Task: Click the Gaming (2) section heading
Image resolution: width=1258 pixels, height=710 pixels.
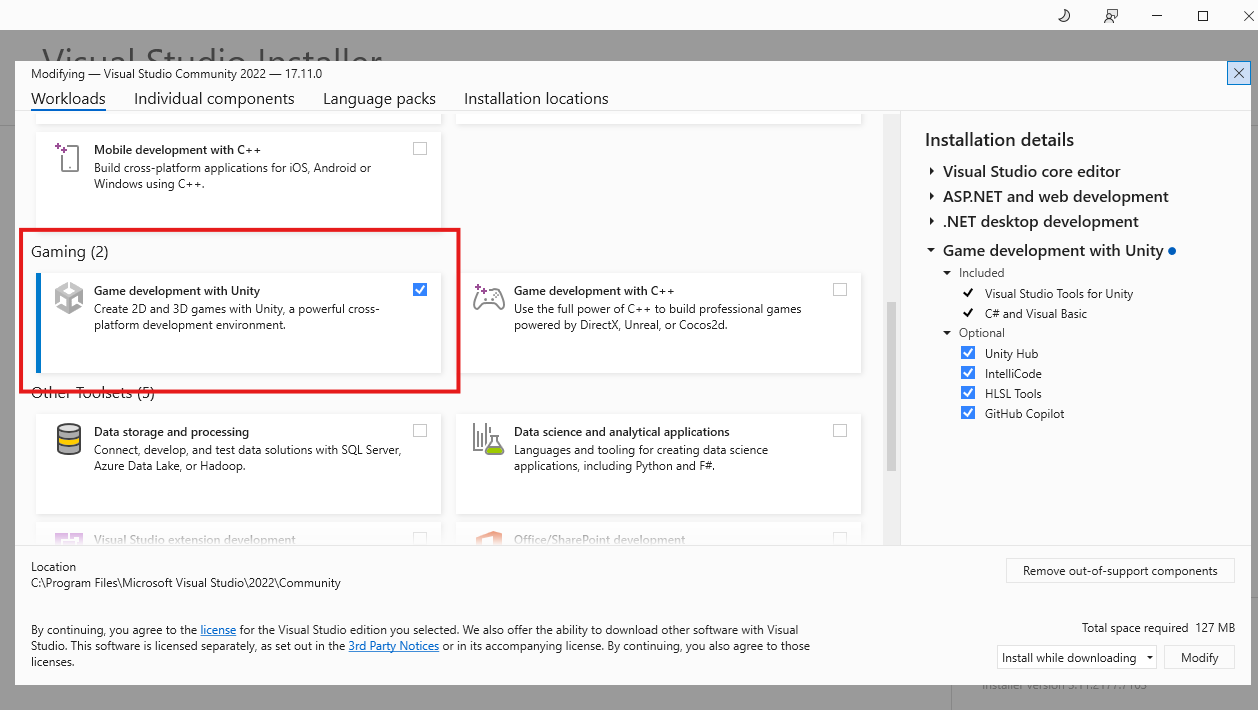Action: pyautogui.click(x=69, y=251)
